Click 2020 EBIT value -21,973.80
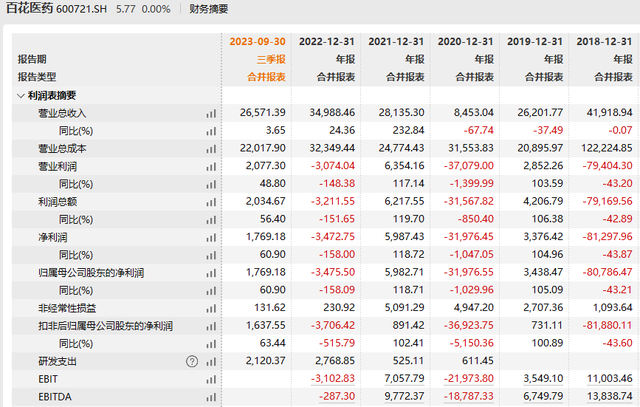Image resolution: width=640 pixels, height=407 pixels. (x=469, y=378)
